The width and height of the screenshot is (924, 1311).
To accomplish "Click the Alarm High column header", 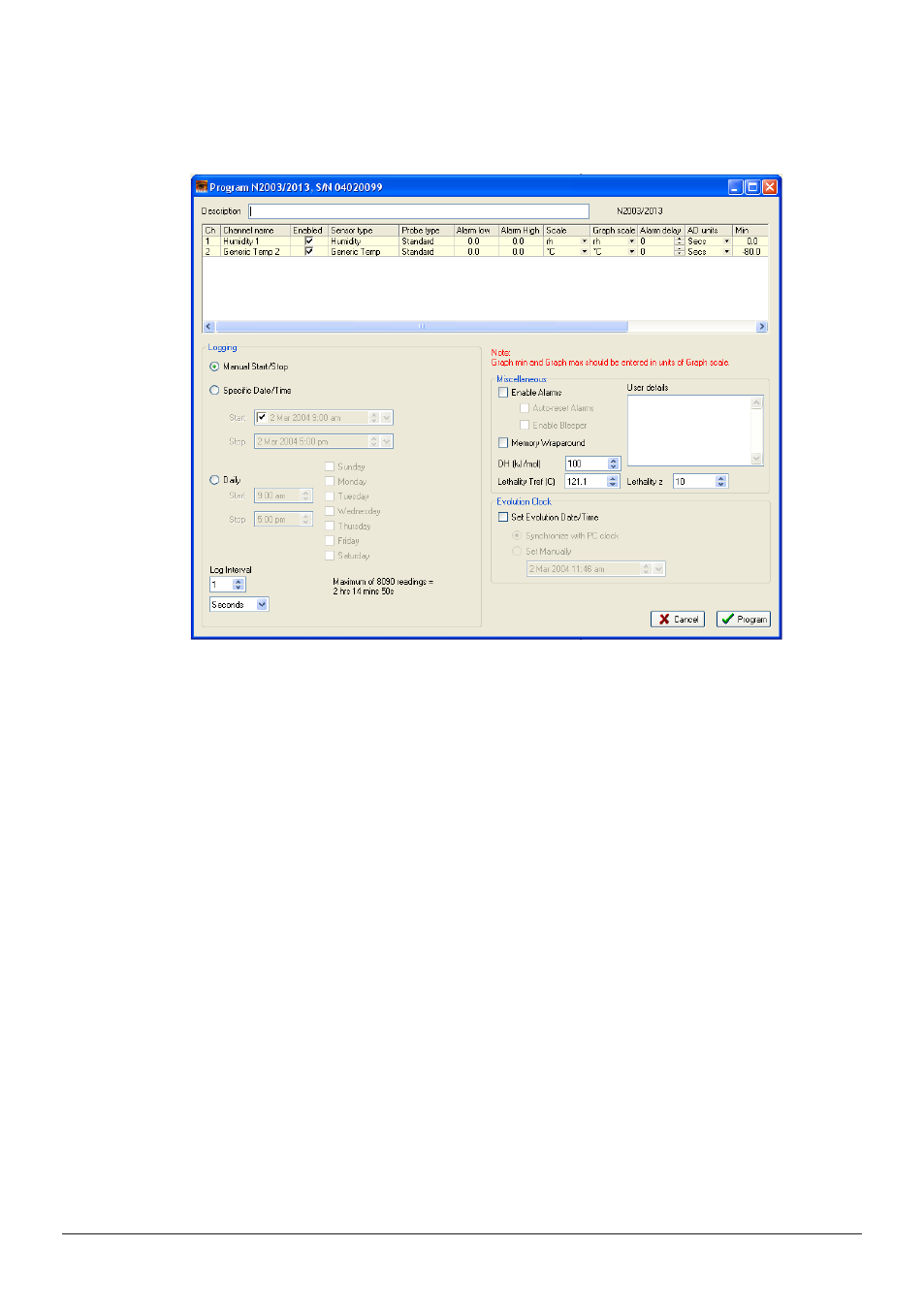I will point(521,231).
